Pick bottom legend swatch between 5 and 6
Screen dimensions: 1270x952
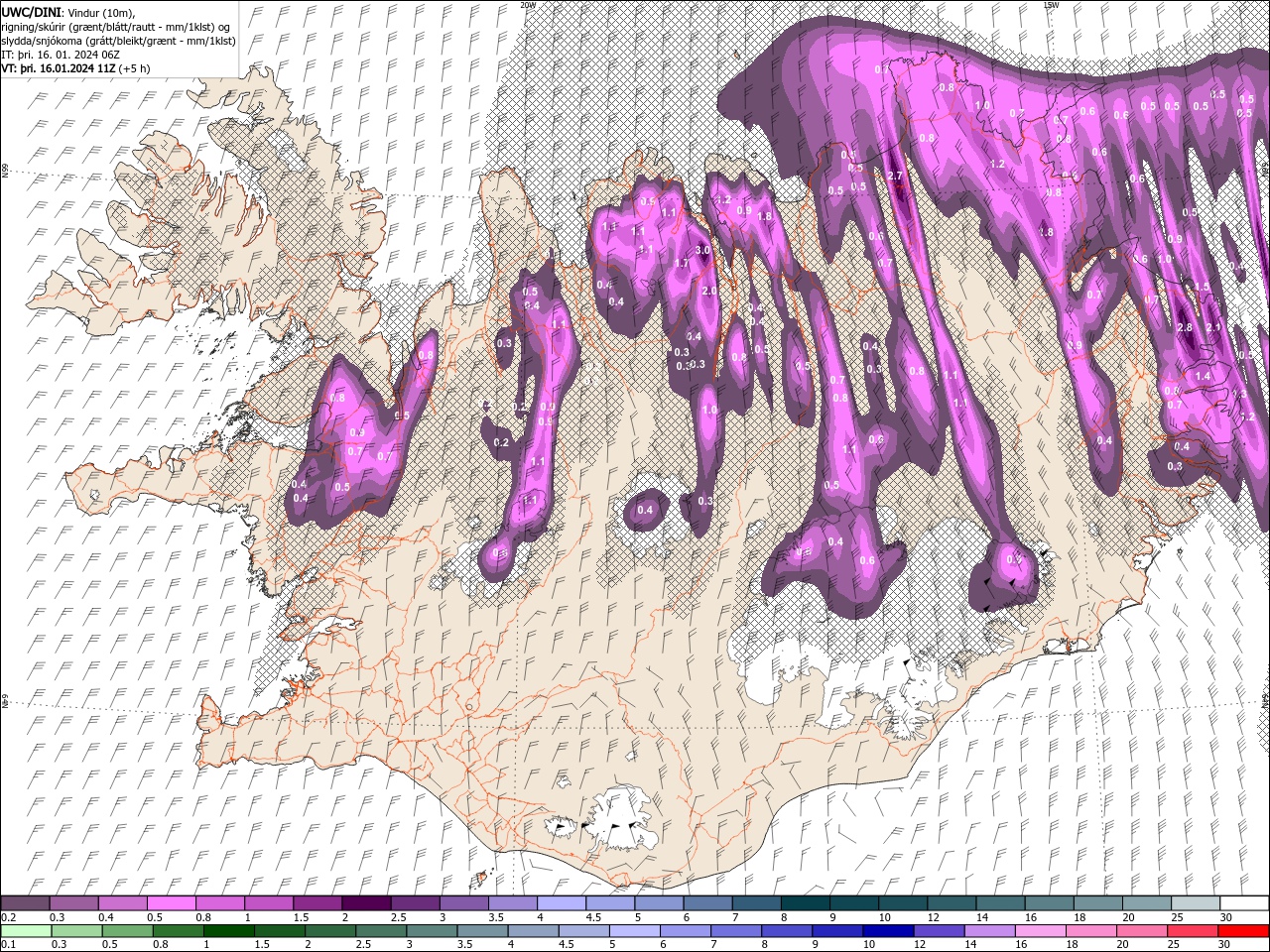point(636,930)
